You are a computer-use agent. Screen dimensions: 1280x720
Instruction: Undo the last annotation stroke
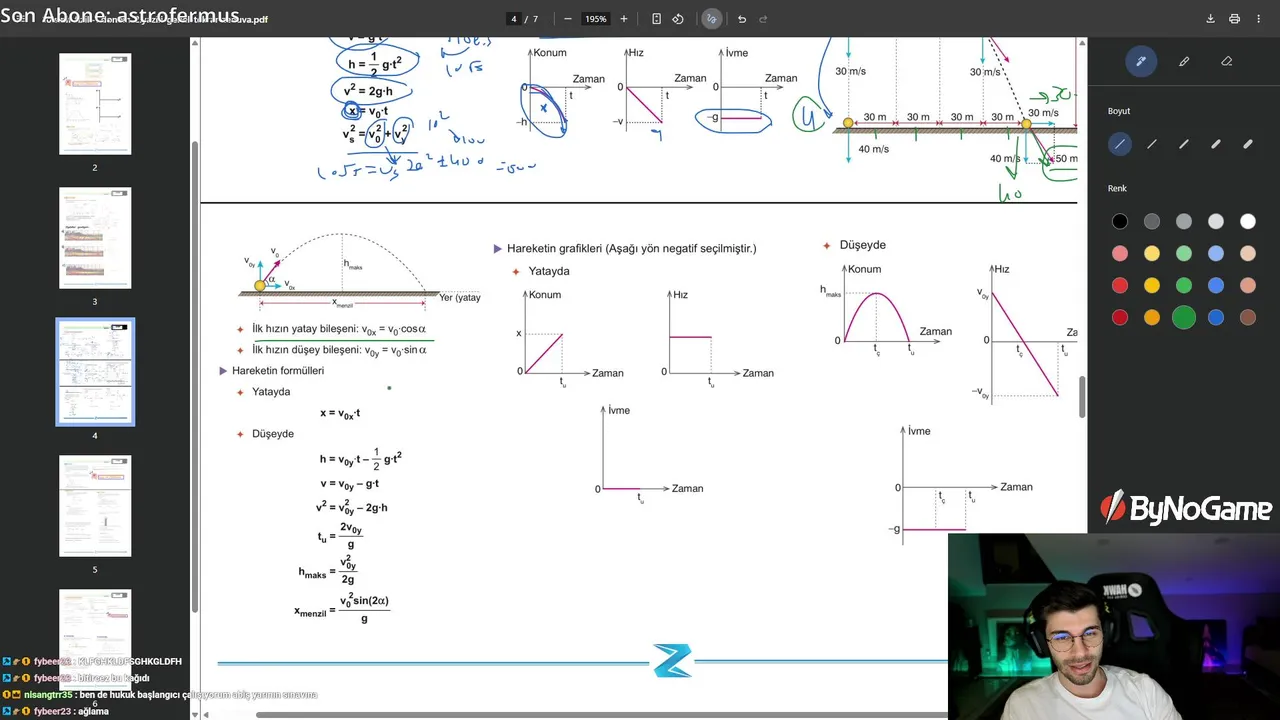coord(741,19)
